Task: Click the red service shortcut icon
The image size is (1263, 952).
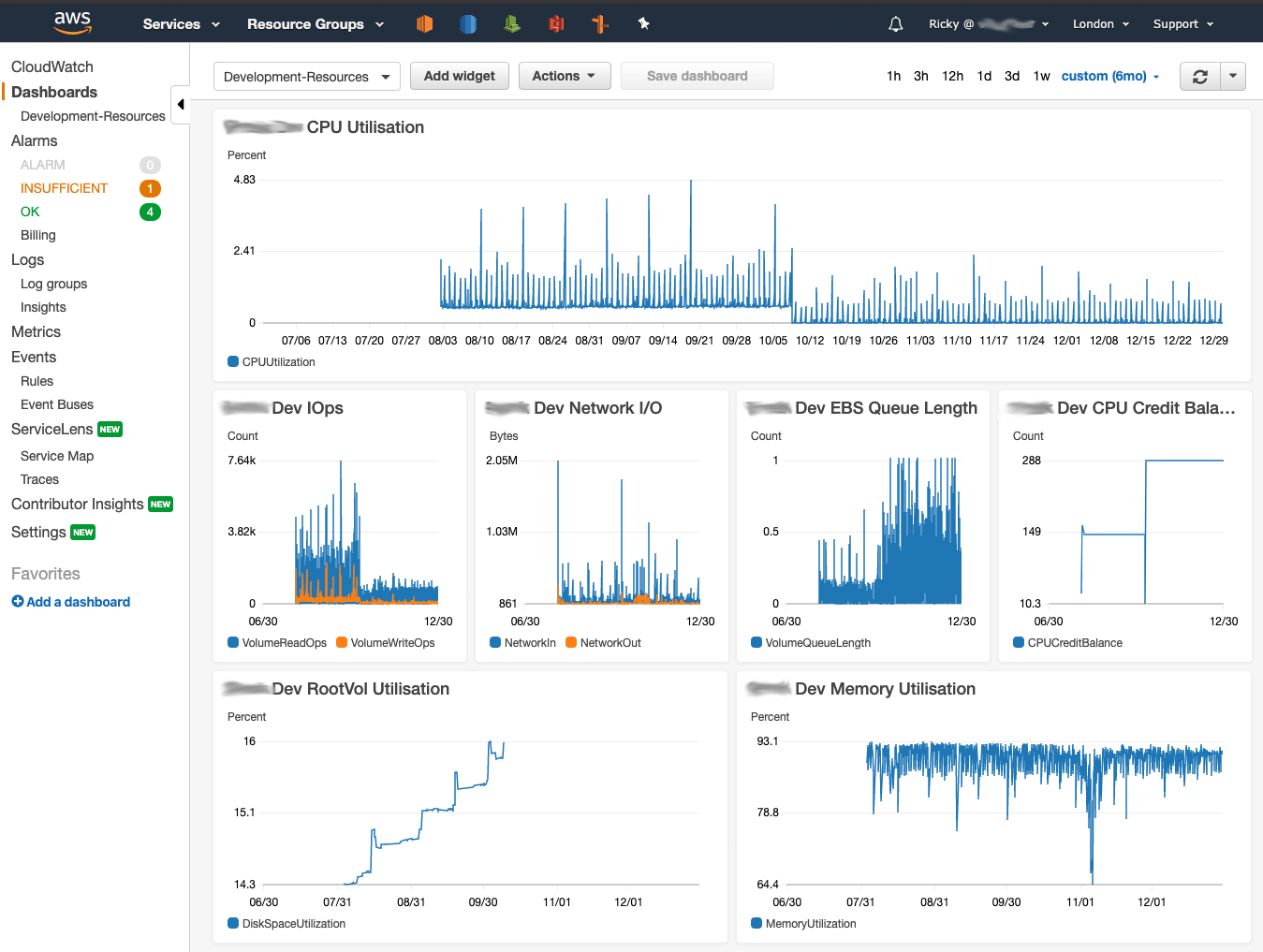Action: 556,23
